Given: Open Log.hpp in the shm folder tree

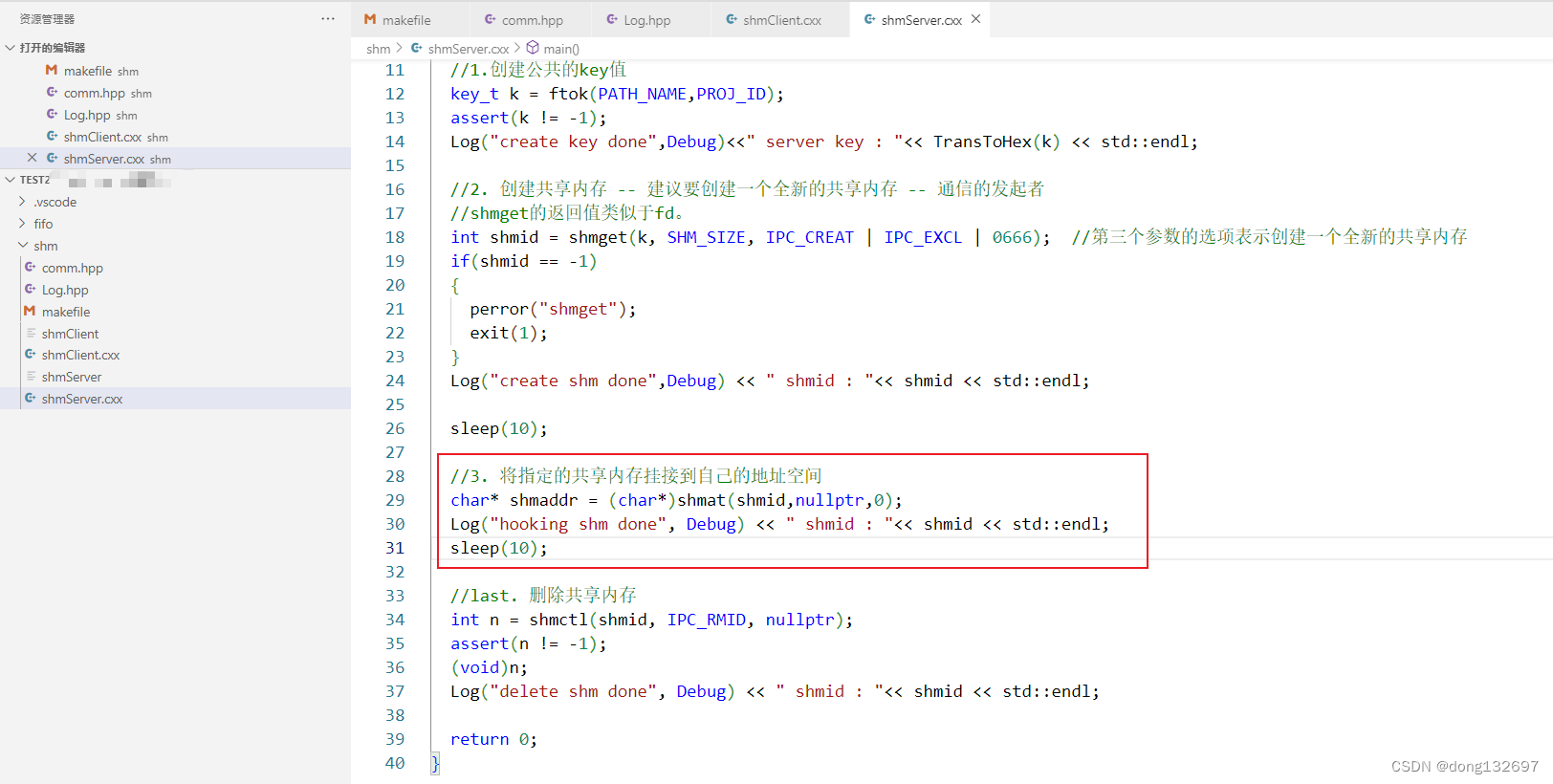Looking at the screenshot, I should pyautogui.click(x=175, y=290).
